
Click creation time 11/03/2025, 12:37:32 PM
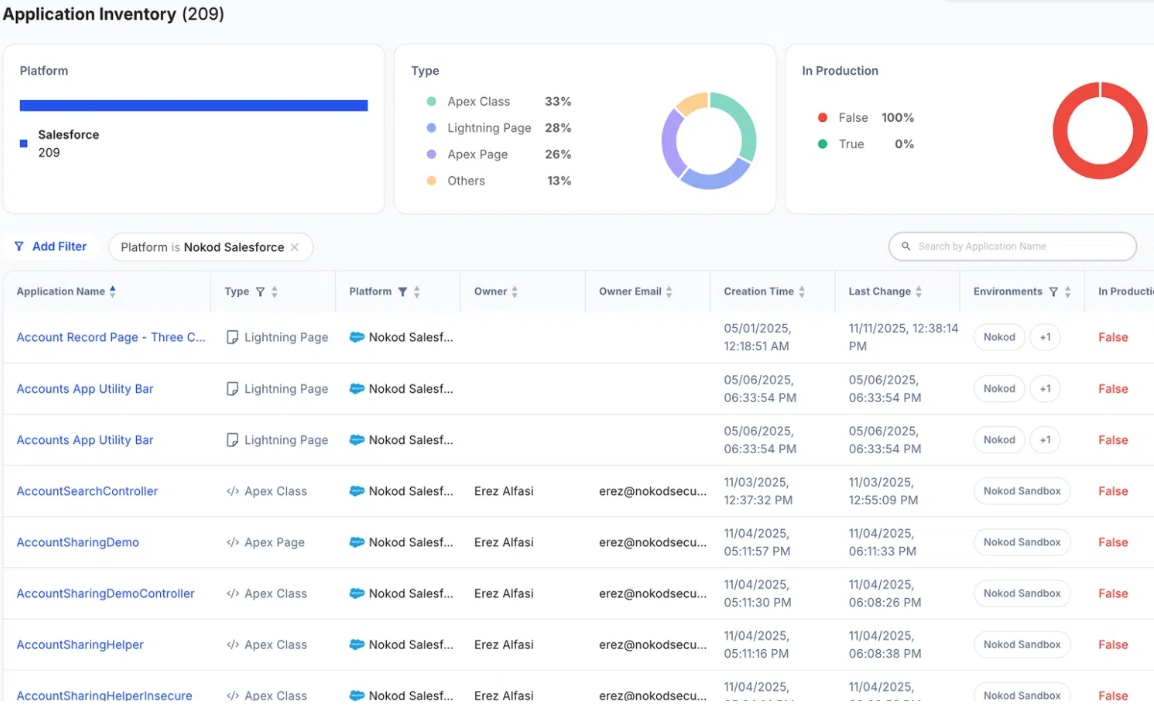(x=758, y=491)
